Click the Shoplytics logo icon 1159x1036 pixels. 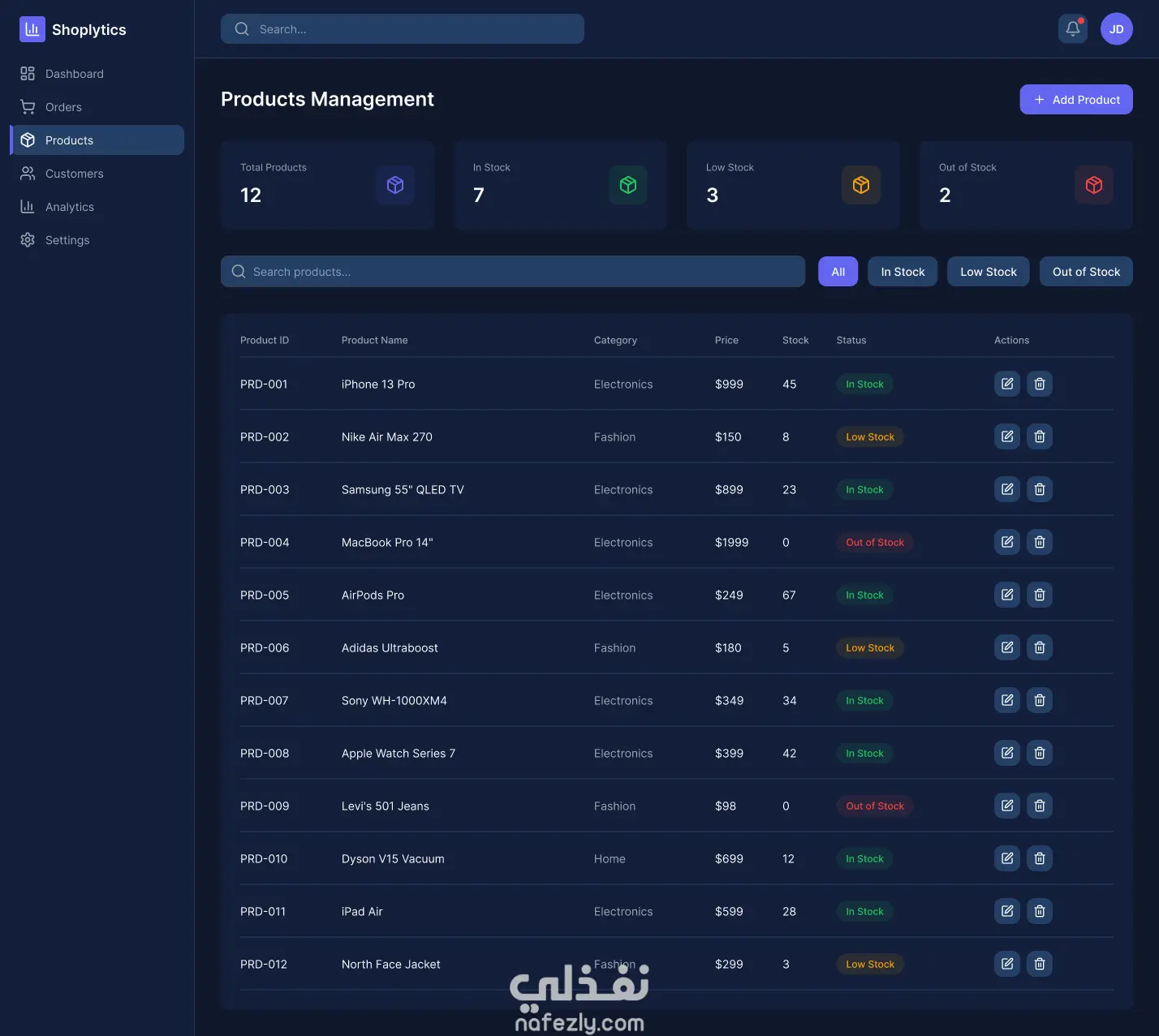pyautogui.click(x=32, y=29)
